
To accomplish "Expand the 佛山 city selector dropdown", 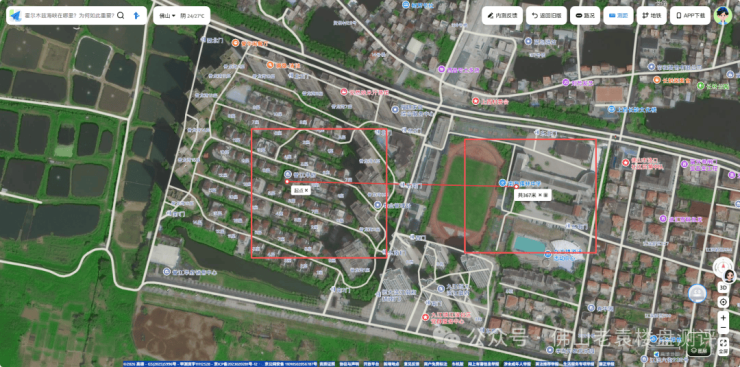I will pos(167,16).
